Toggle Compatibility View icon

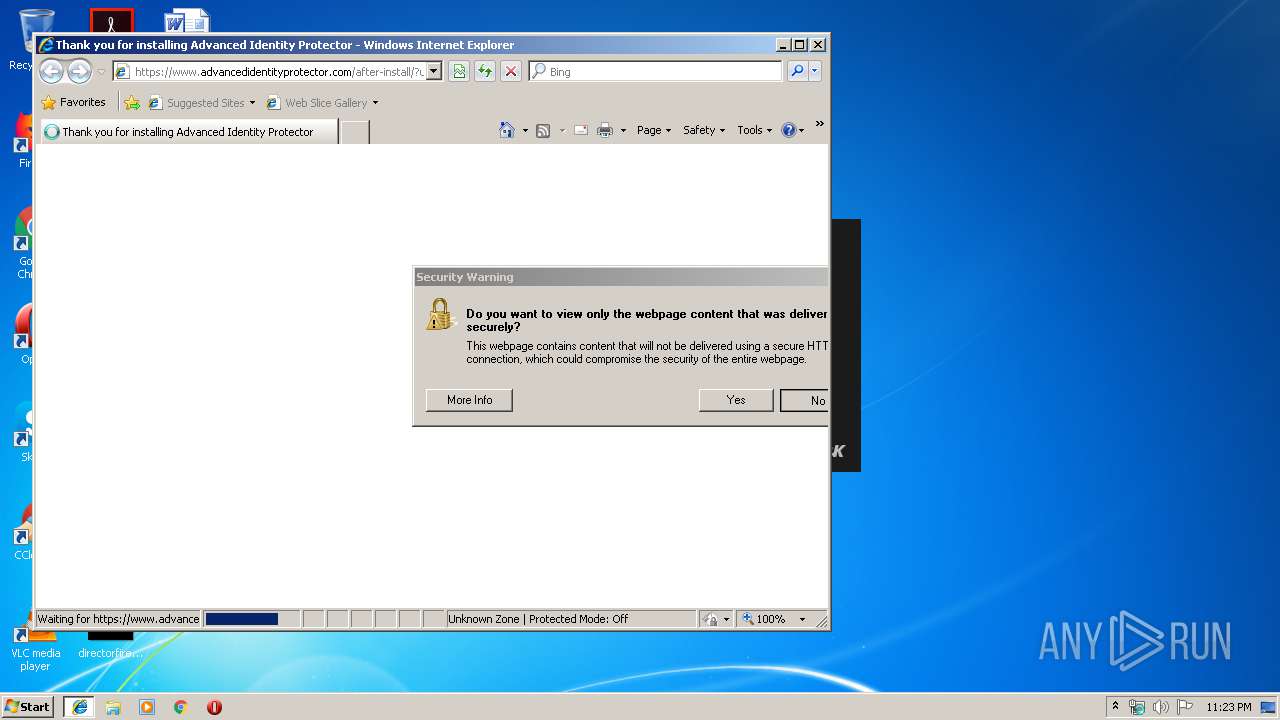pyautogui.click(x=459, y=71)
